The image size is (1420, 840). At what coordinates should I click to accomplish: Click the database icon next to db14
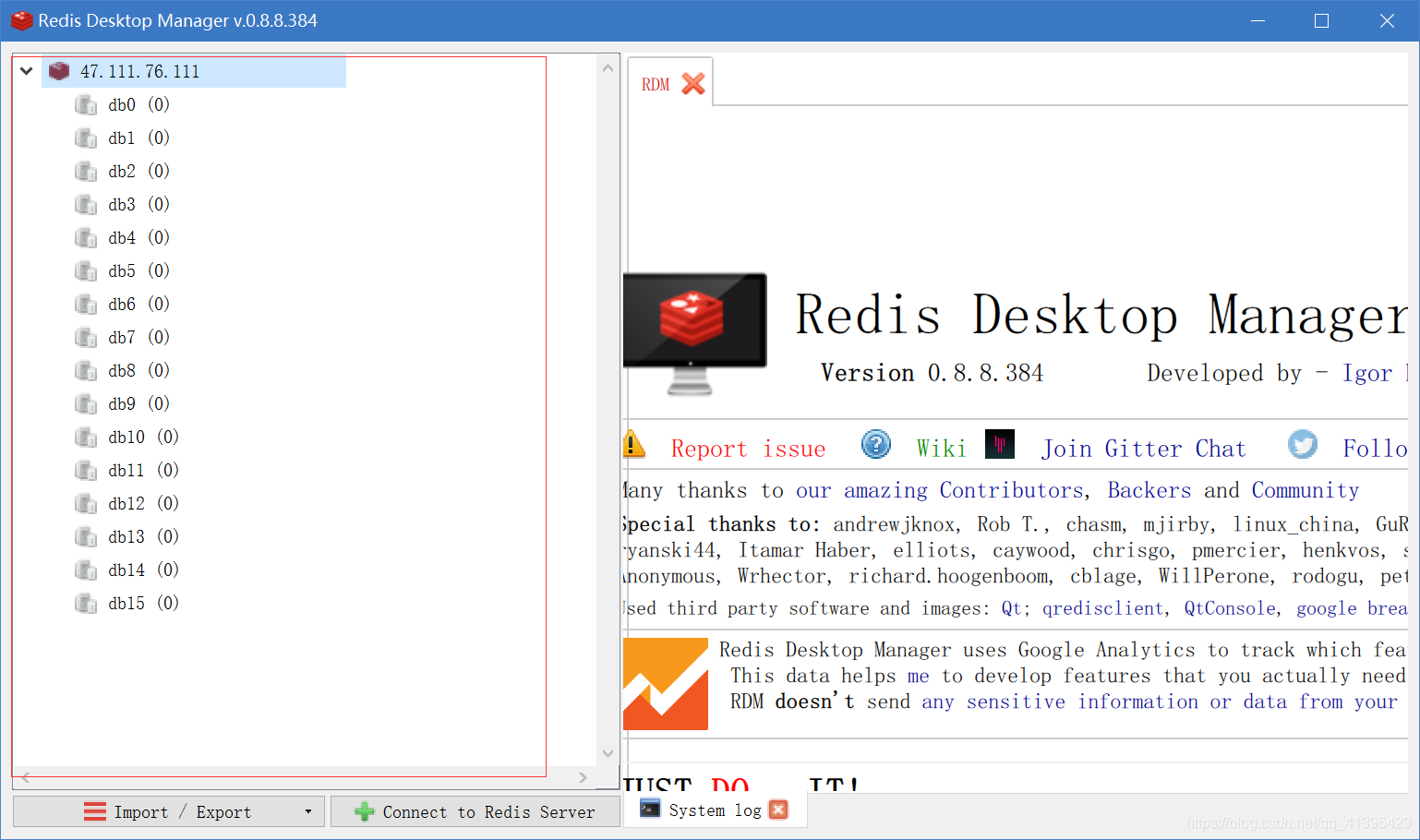[86, 570]
